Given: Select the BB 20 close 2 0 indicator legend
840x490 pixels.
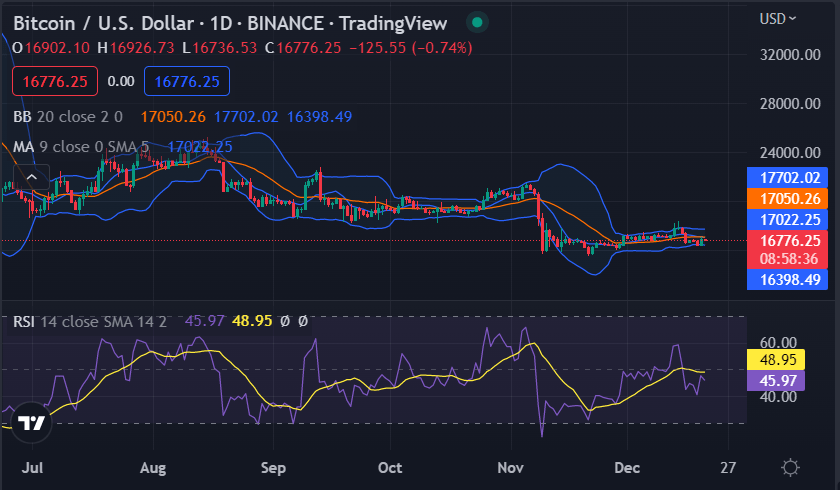Looking at the screenshot, I should (68, 117).
